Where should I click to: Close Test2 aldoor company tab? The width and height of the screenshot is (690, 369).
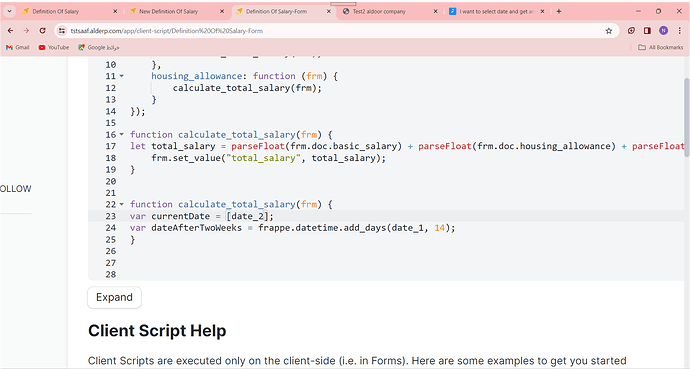pos(436,11)
